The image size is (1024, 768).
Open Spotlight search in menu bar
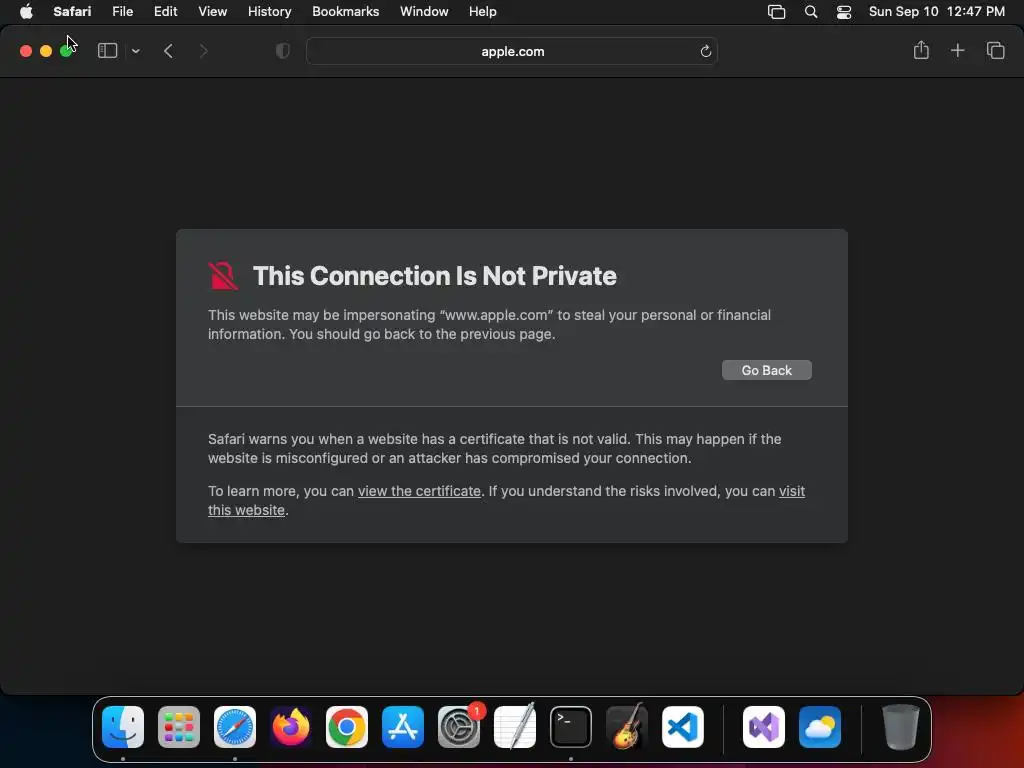[x=810, y=12]
